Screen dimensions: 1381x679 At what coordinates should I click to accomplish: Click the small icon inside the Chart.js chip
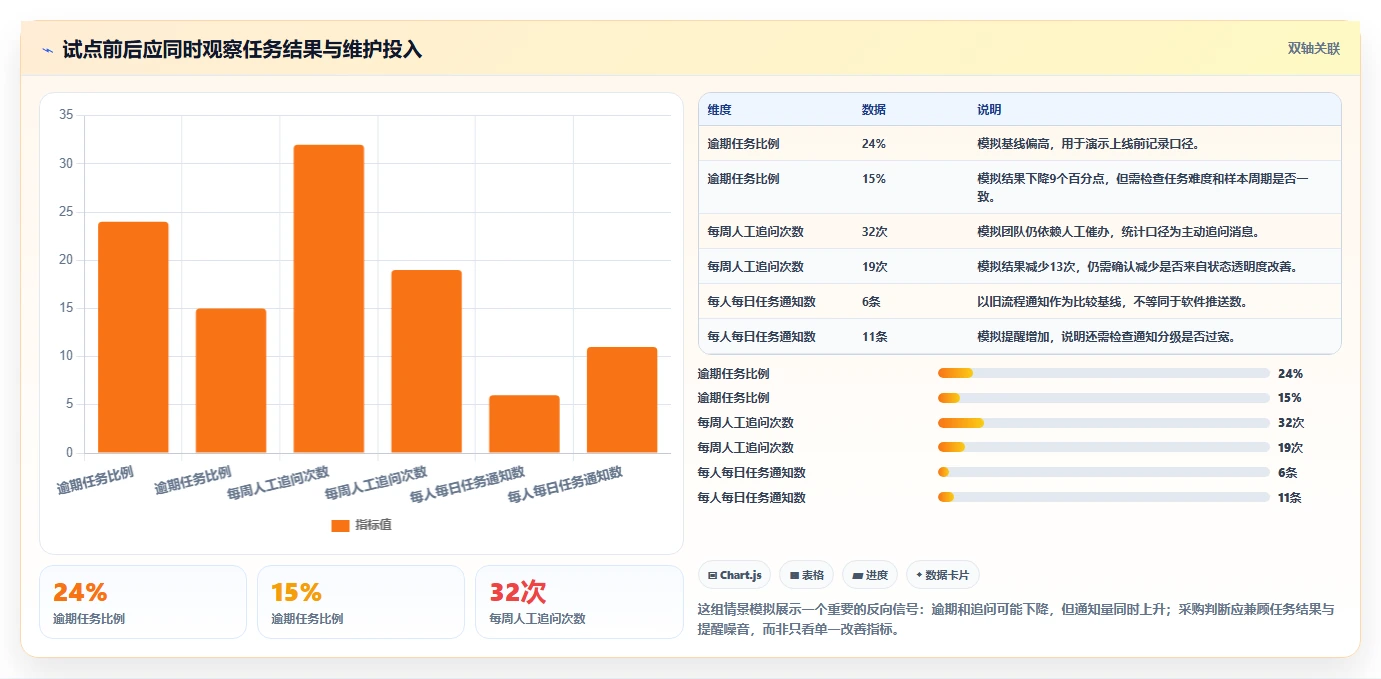pos(712,575)
